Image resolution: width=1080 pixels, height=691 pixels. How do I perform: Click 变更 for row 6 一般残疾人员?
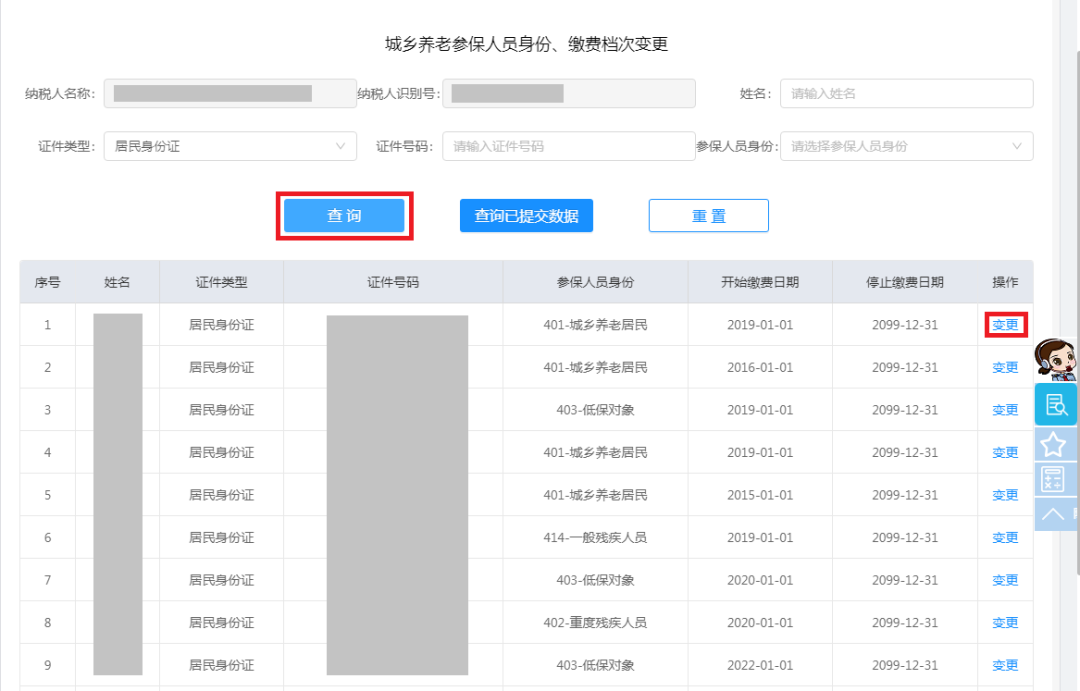(x=1005, y=538)
